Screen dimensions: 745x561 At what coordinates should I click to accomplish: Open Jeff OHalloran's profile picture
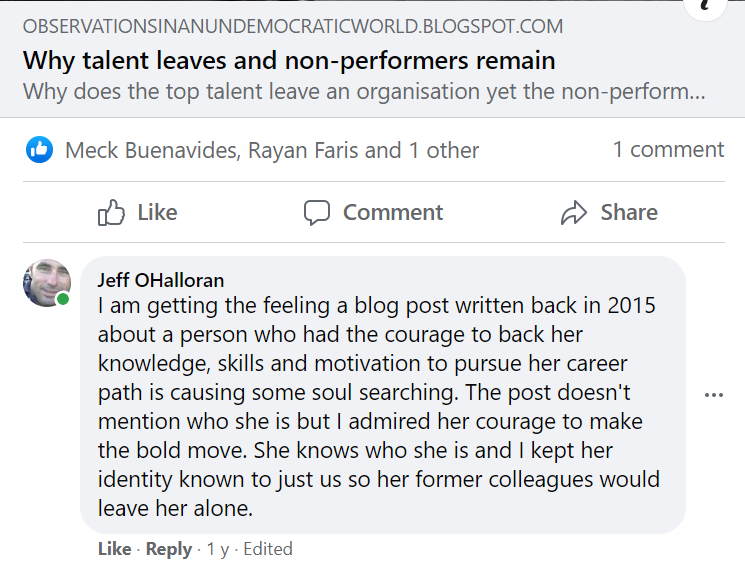tap(46, 282)
